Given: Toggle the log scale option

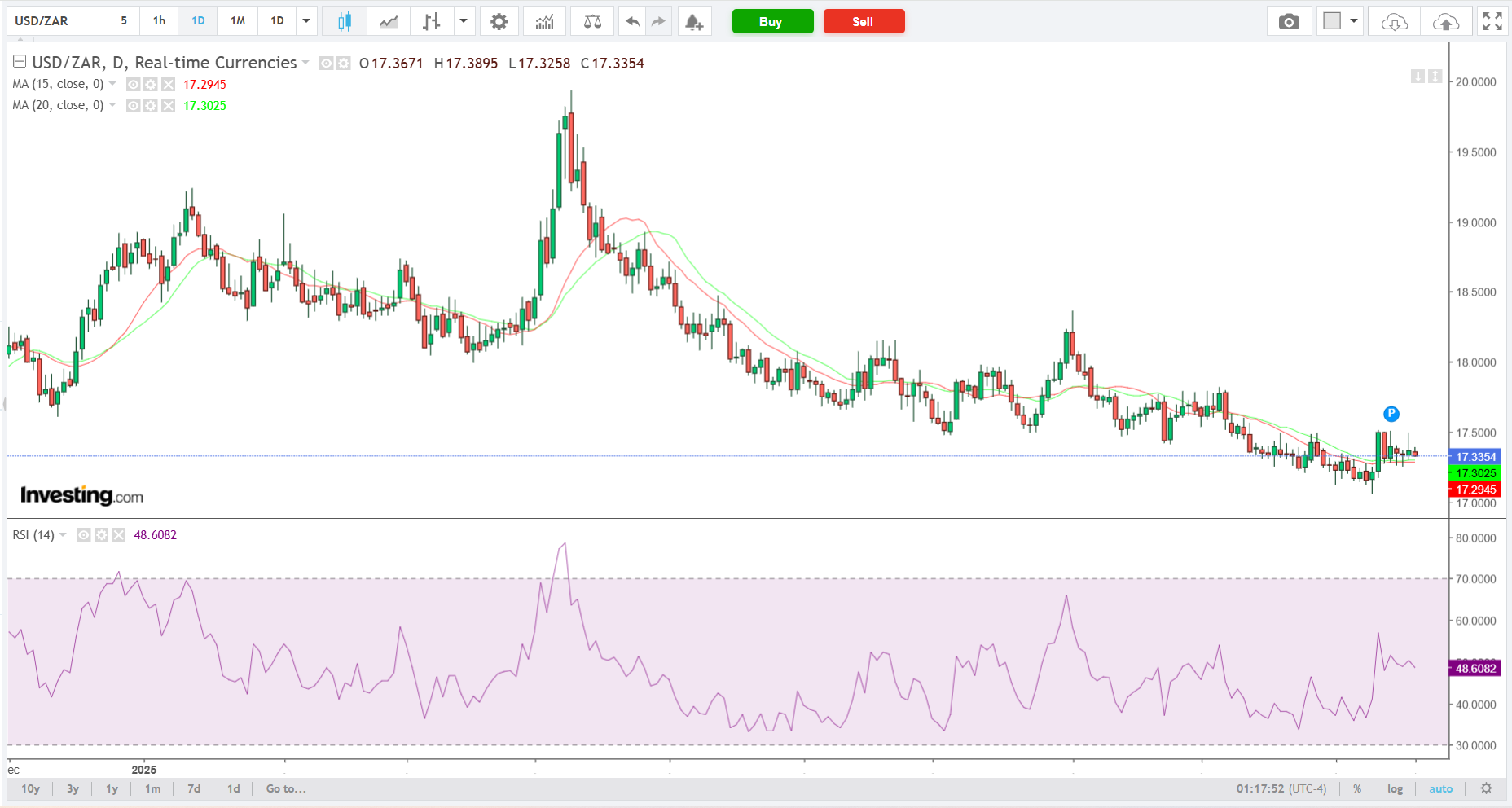Looking at the screenshot, I should point(1395,788).
